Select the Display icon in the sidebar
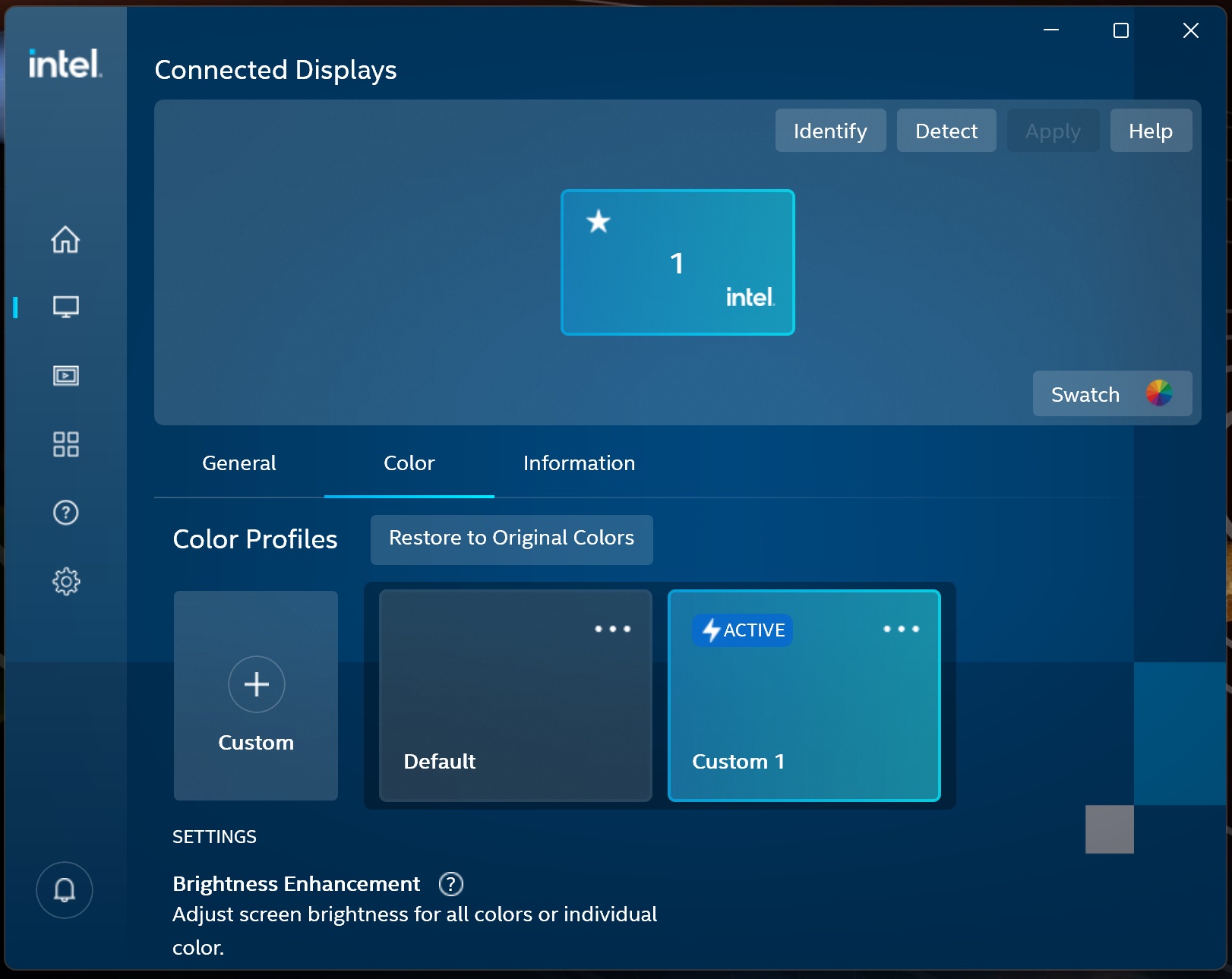The width and height of the screenshot is (1232, 979). tap(65, 307)
